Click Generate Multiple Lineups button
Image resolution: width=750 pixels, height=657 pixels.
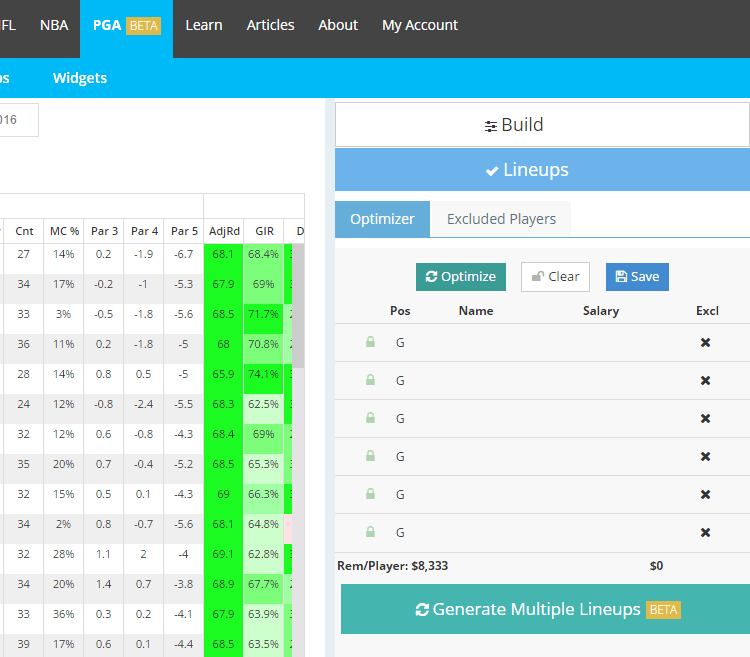pyautogui.click(x=546, y=609)
